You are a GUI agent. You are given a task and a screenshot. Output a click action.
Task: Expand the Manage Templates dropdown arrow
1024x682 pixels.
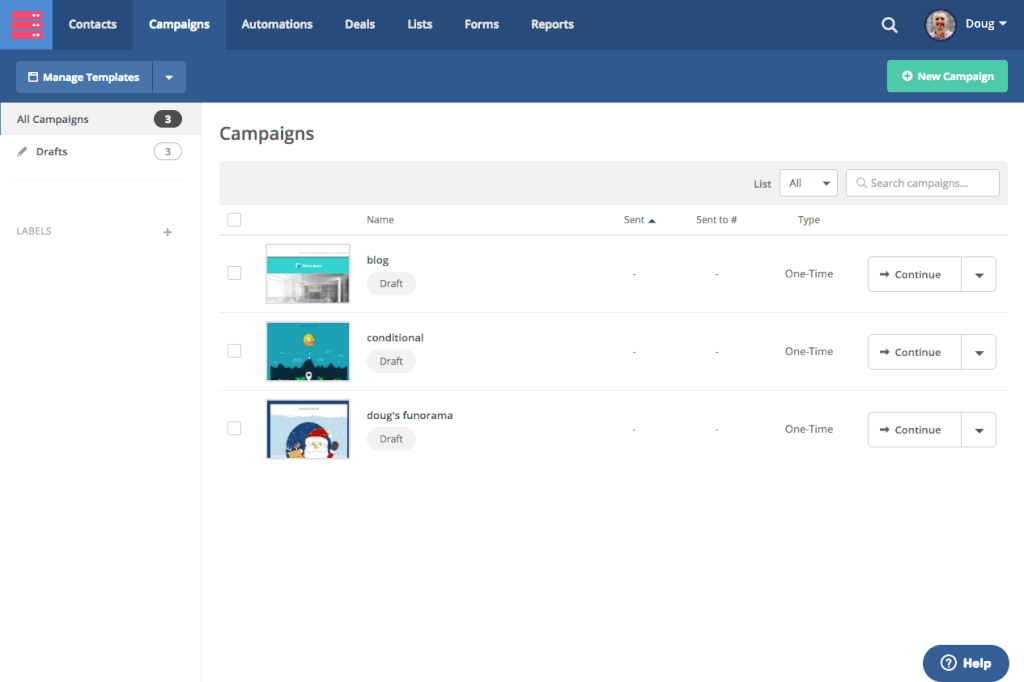[169, 77]
